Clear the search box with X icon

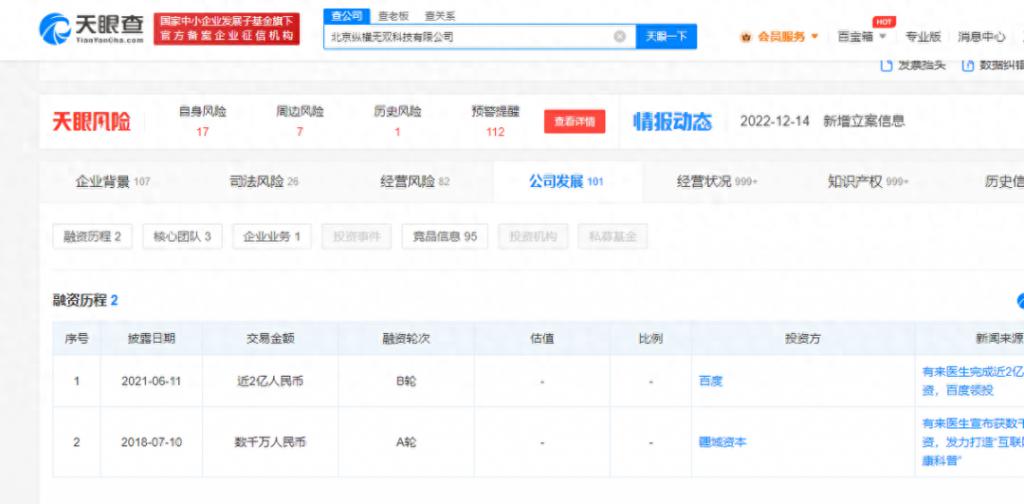tap(620, 37)
